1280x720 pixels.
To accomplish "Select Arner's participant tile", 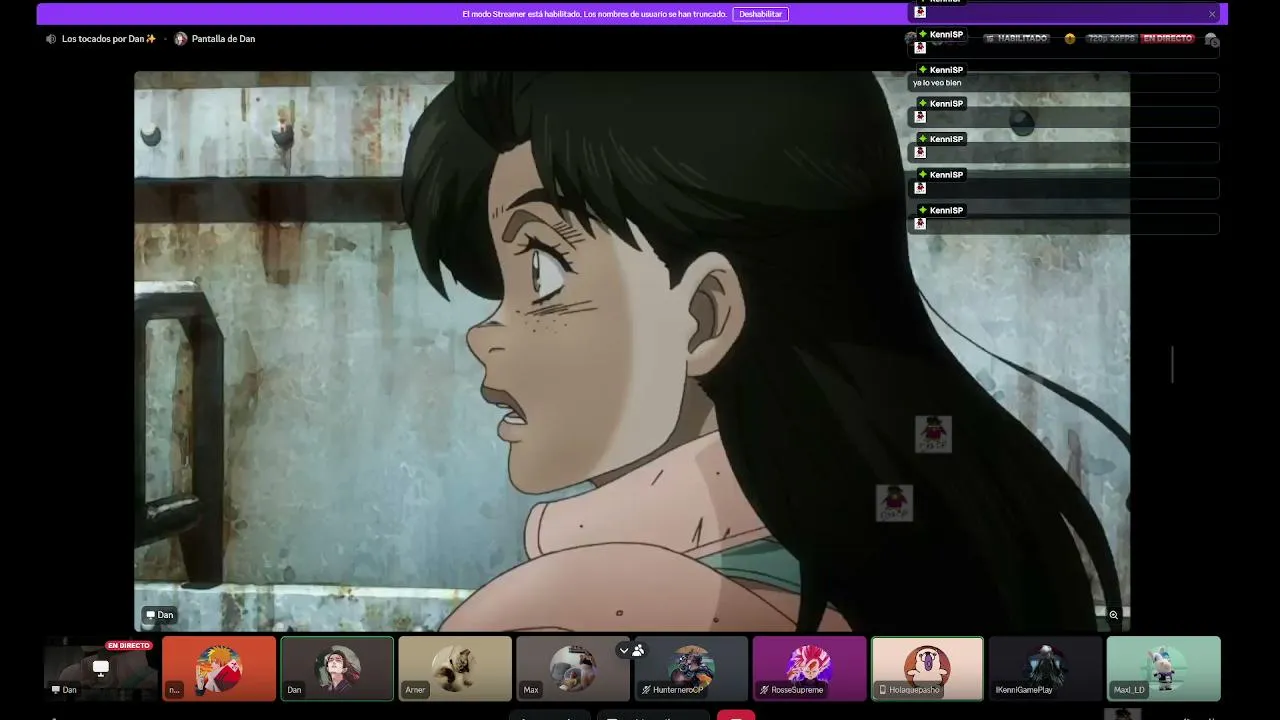I will (455, 668).
